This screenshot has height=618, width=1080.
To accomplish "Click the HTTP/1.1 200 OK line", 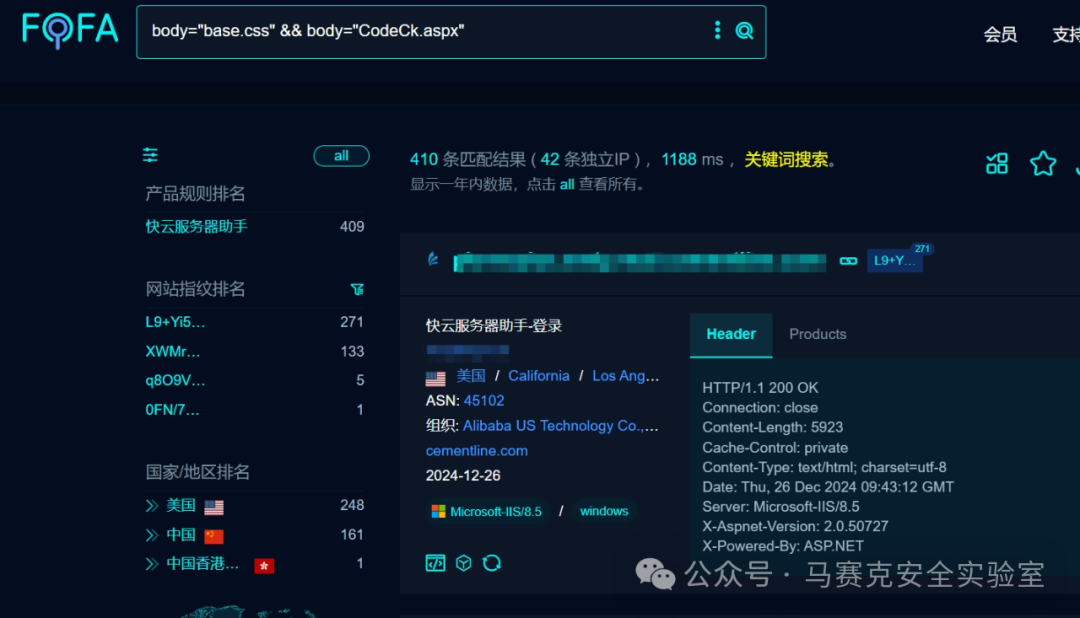I will tap(760, 388).
